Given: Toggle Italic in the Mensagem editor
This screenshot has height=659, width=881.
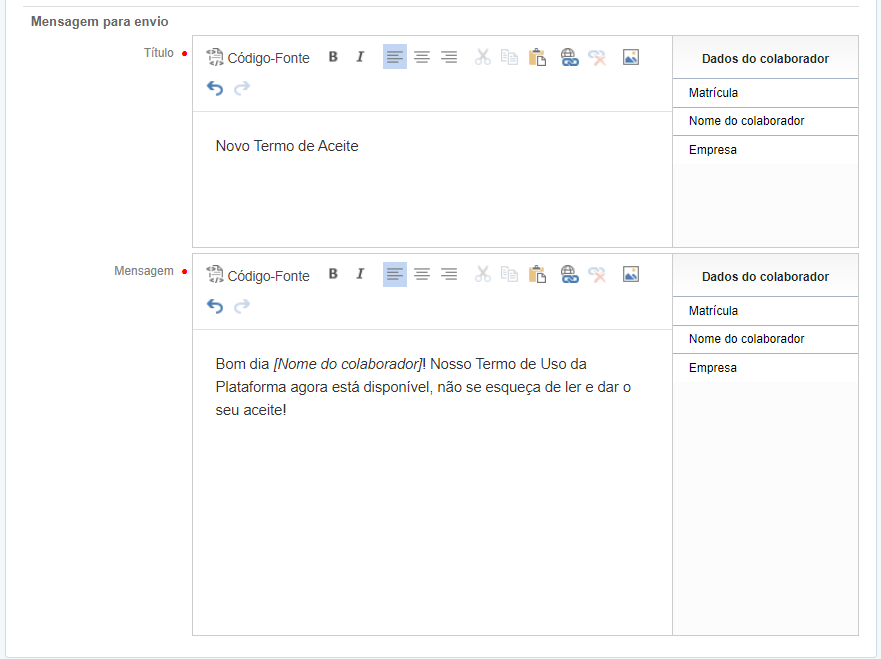Looking at the screenshot, I should coord(360,275).
